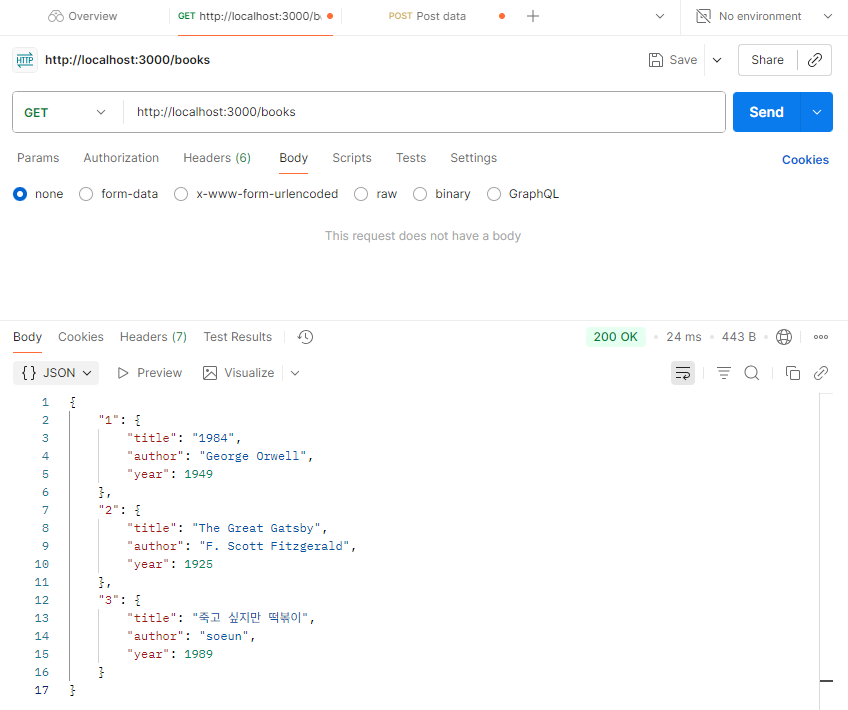
Task: Open the Send options dropdown arrow
Action: point(817,112)
